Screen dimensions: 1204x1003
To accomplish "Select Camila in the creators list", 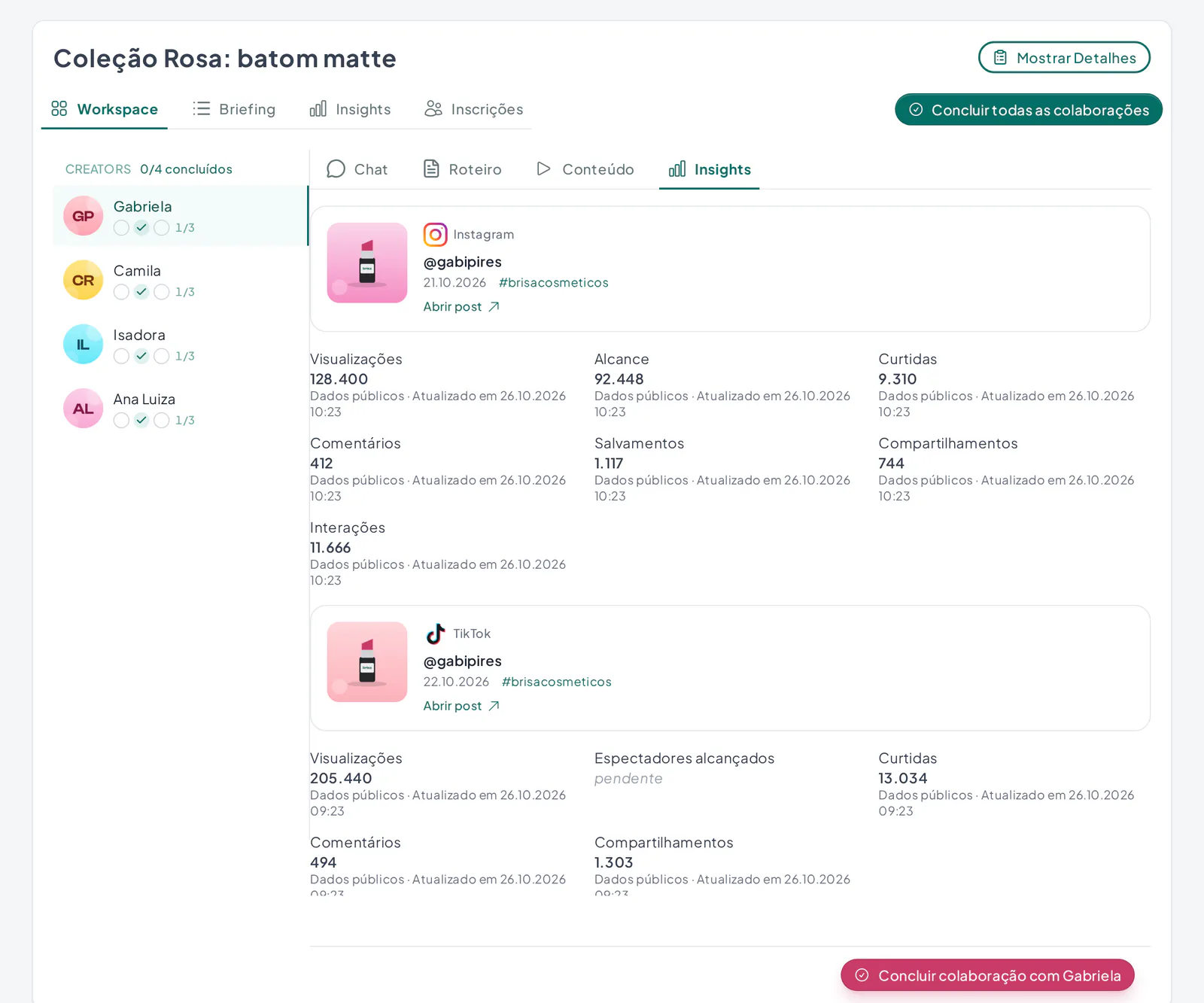I will pyautogui.click(x=181, y=280).
